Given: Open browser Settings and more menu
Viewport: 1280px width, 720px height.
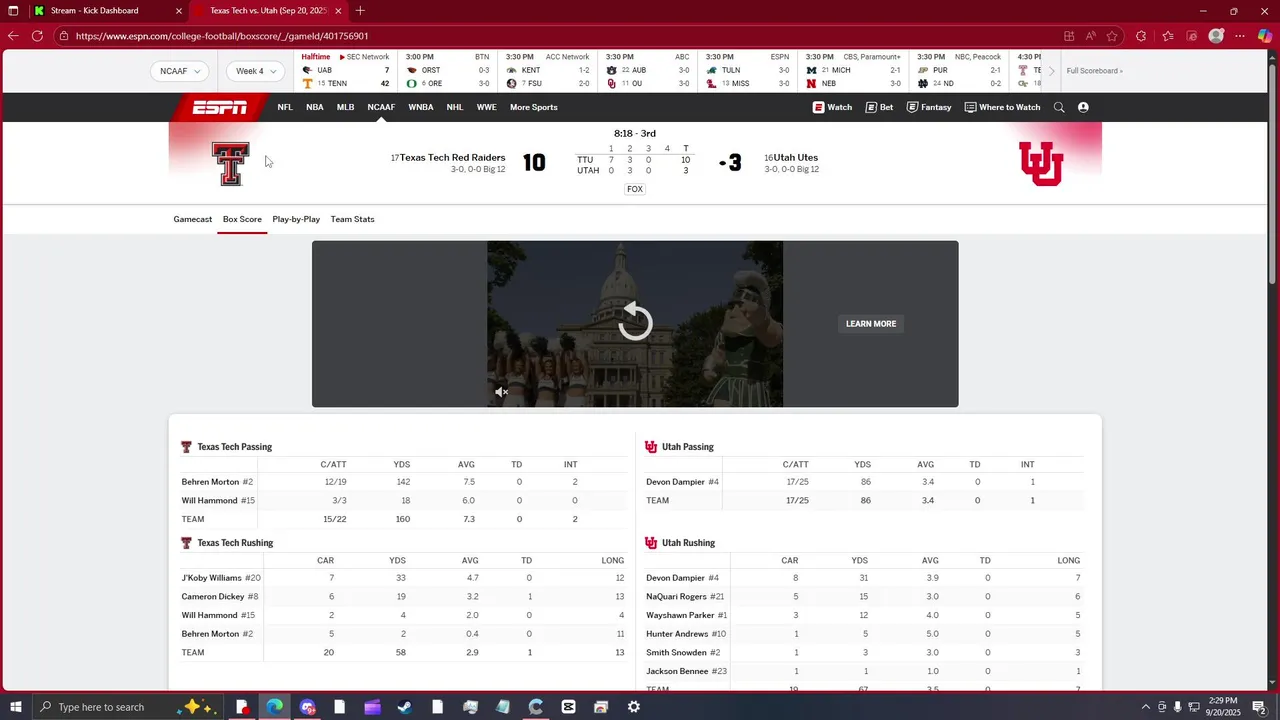Looking at the screenshot, I should point(1241,36).
